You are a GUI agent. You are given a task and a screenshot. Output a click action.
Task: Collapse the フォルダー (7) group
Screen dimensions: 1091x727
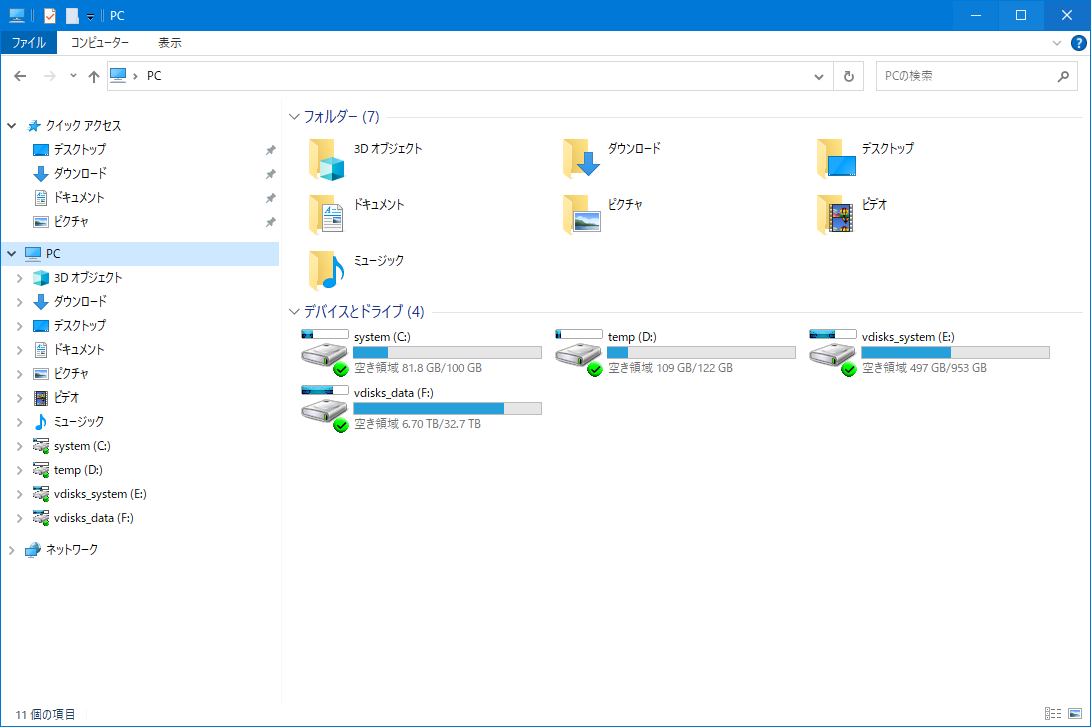pyautogui.click(x=294, y=117)
